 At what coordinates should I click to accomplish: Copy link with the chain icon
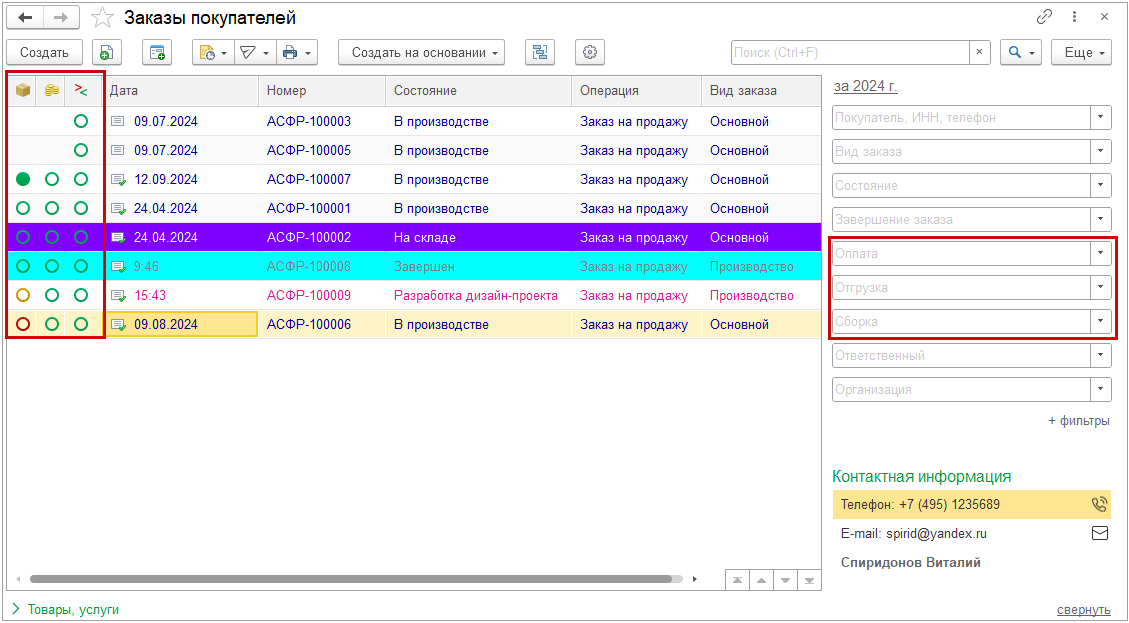coord(1044,17)
